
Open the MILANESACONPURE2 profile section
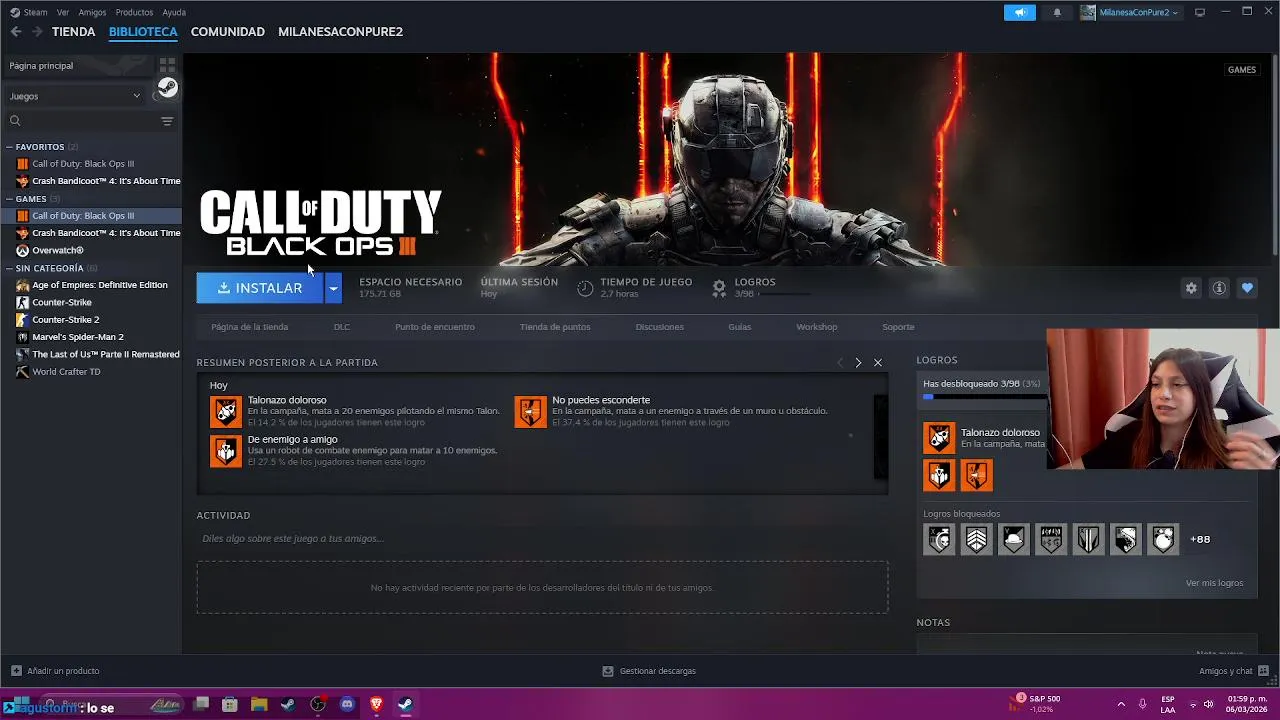coord(340,32)
